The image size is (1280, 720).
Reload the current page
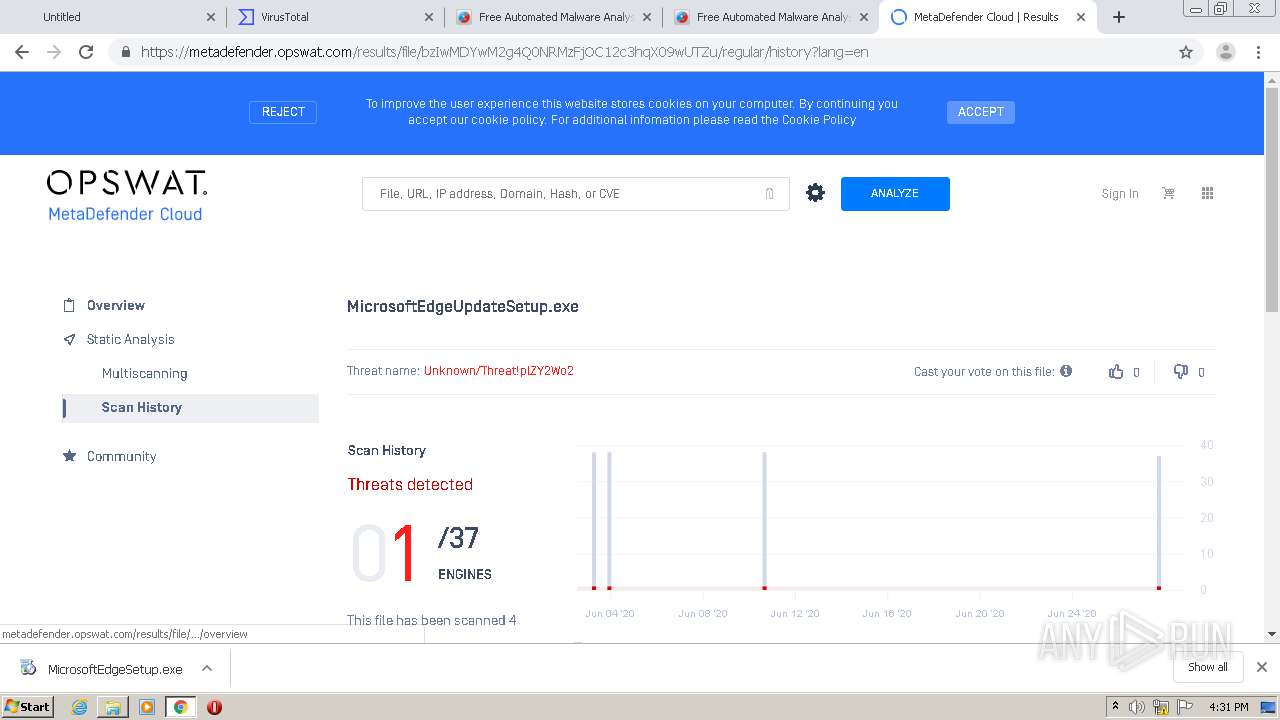click(x=86, y=52)
